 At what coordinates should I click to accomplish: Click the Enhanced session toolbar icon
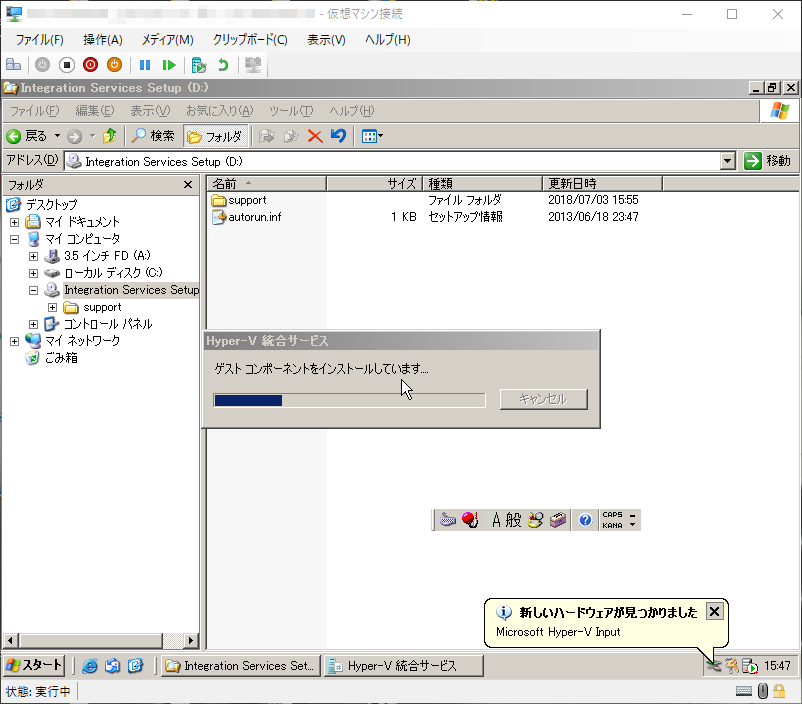click(253, 65)
